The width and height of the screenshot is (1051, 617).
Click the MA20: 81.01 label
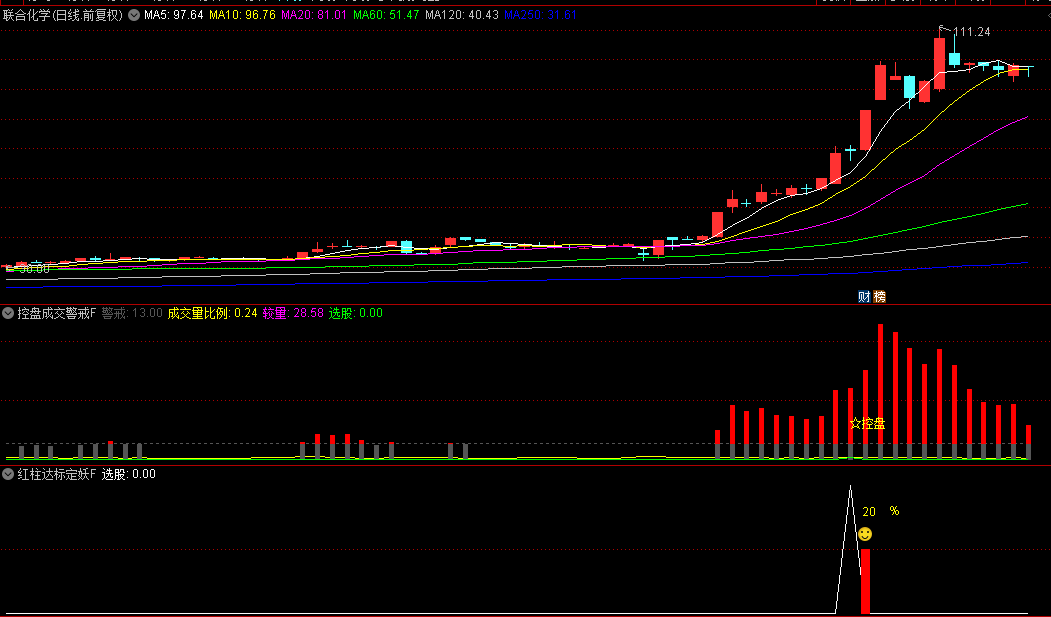point(314,15)
